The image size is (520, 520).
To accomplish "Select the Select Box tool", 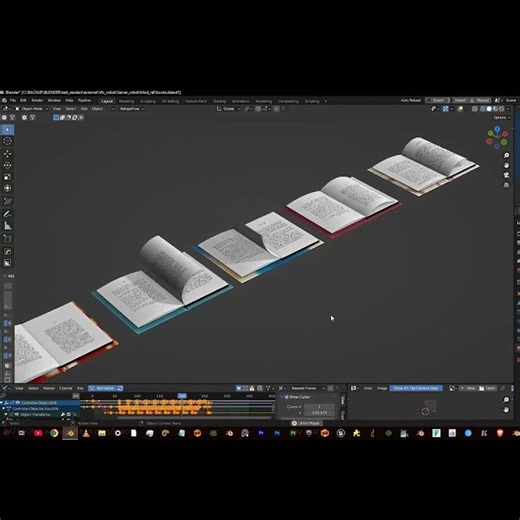I will 7,130.
